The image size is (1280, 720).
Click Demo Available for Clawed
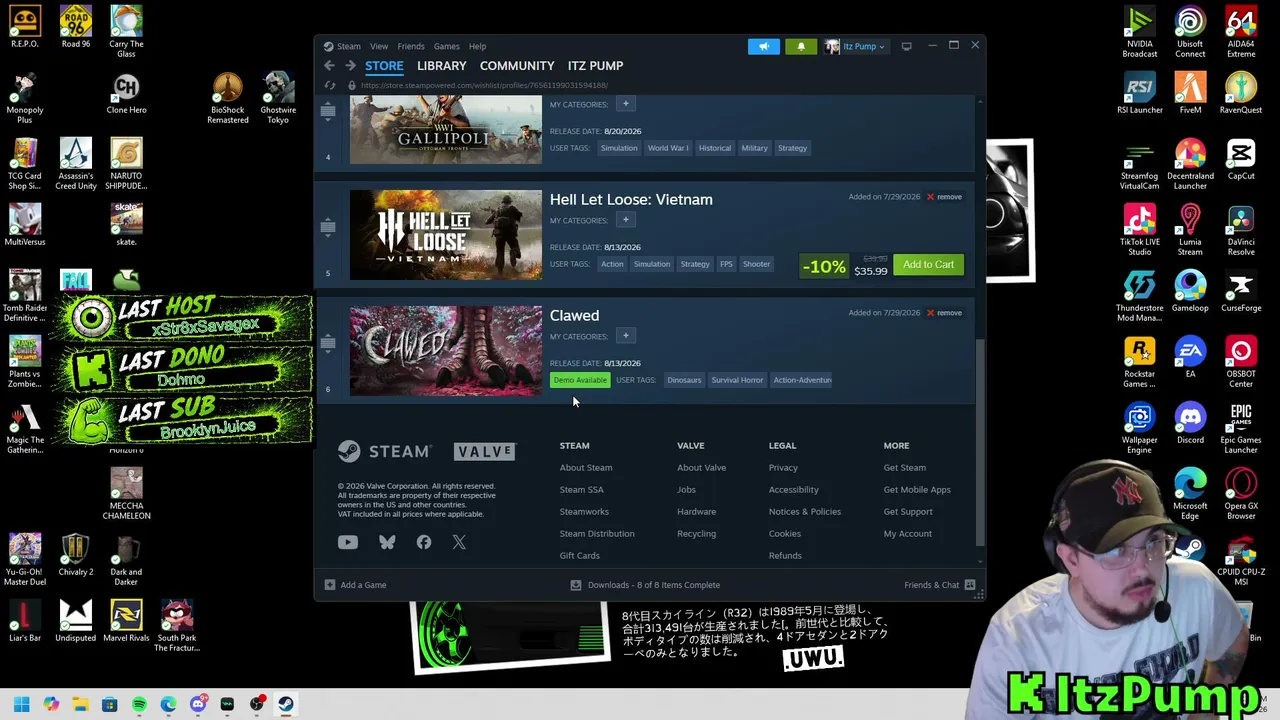(580, 380)
